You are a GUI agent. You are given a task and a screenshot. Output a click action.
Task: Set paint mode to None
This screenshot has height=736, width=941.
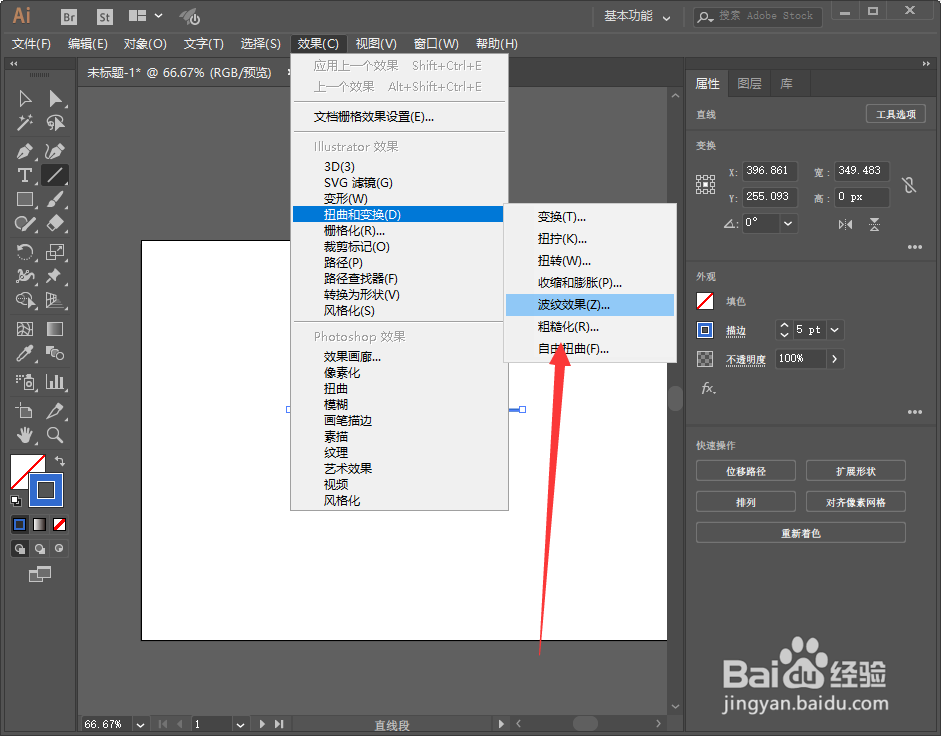coord(59,525)
